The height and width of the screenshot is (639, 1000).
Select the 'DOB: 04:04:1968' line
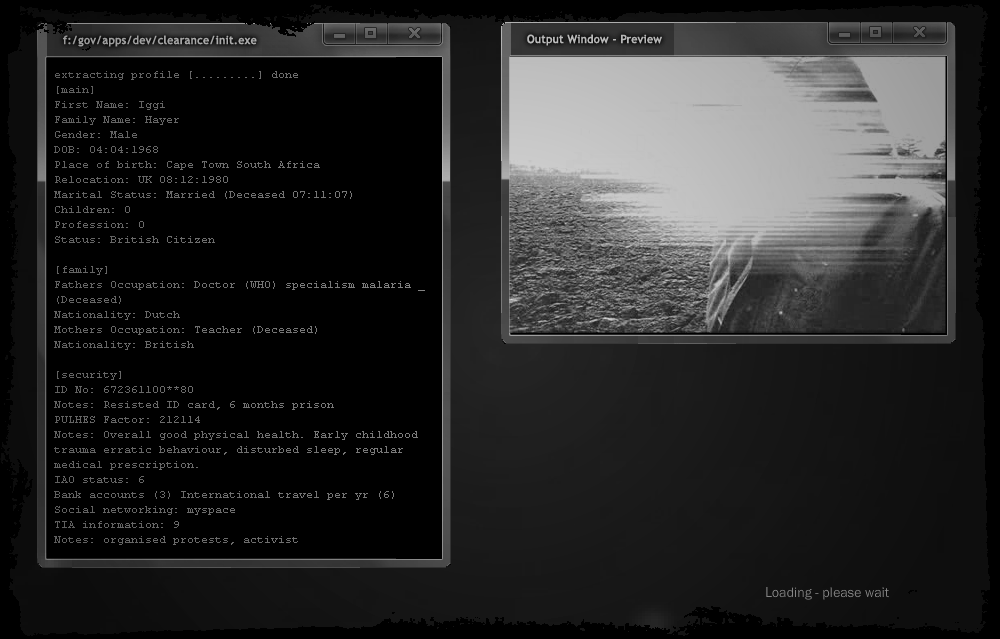[x=106, y=150]
